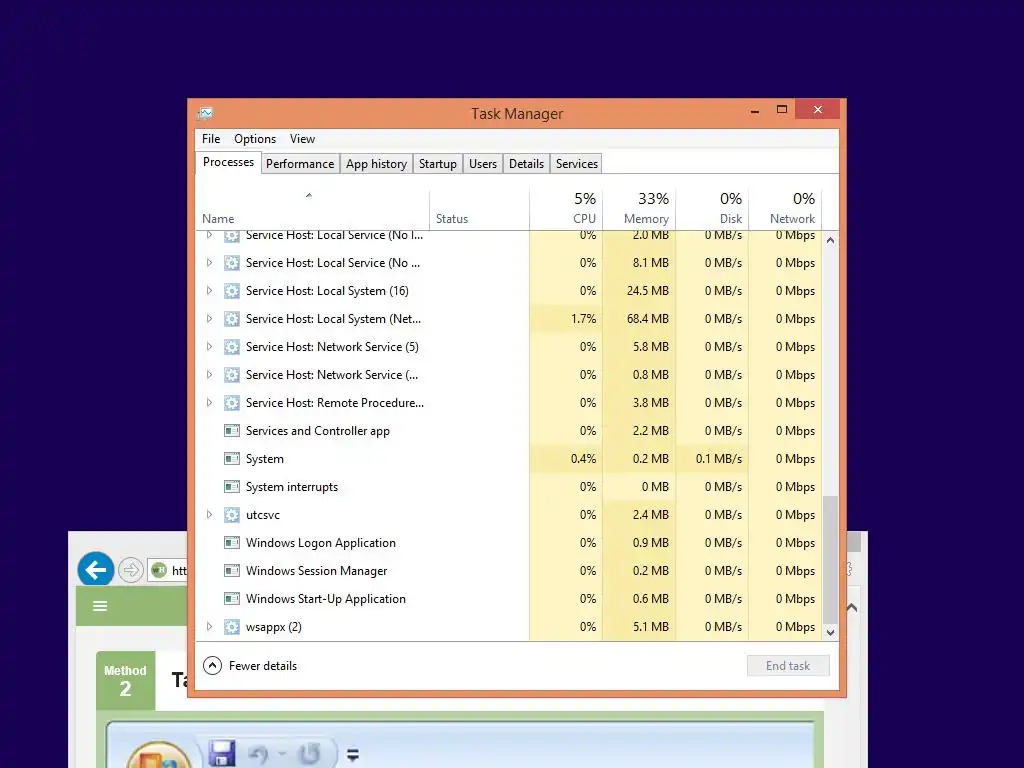Select the Windows Session Manager row name

pos(316,571)
